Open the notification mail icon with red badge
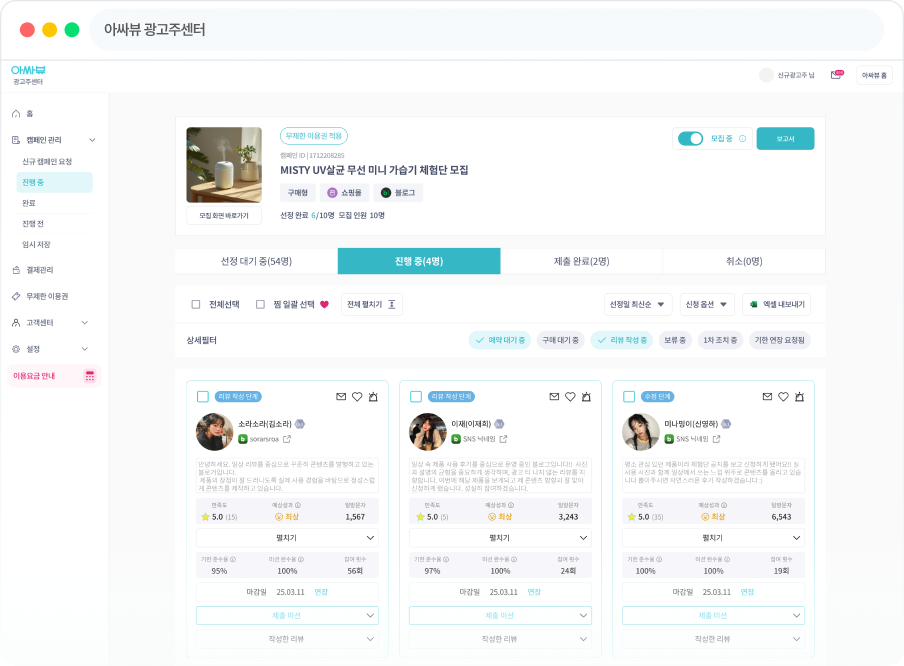904x666 pixels. (x=835, y=75)
